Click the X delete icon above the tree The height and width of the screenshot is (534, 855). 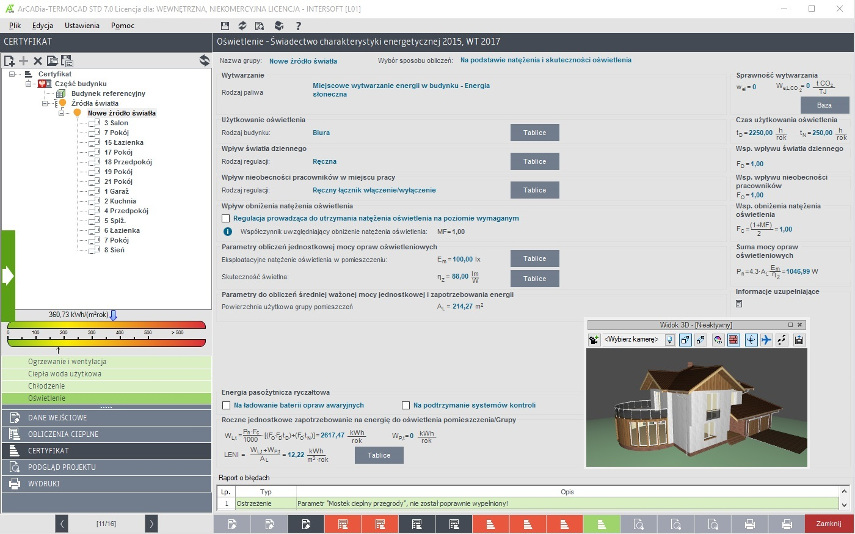(x=38, y=61)
